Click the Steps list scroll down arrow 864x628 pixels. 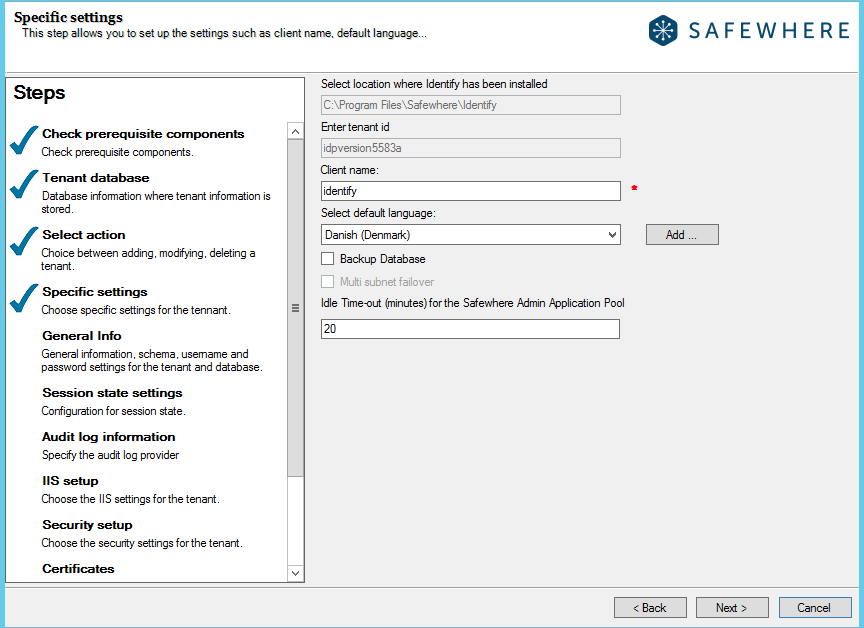[x=295, y=573]
